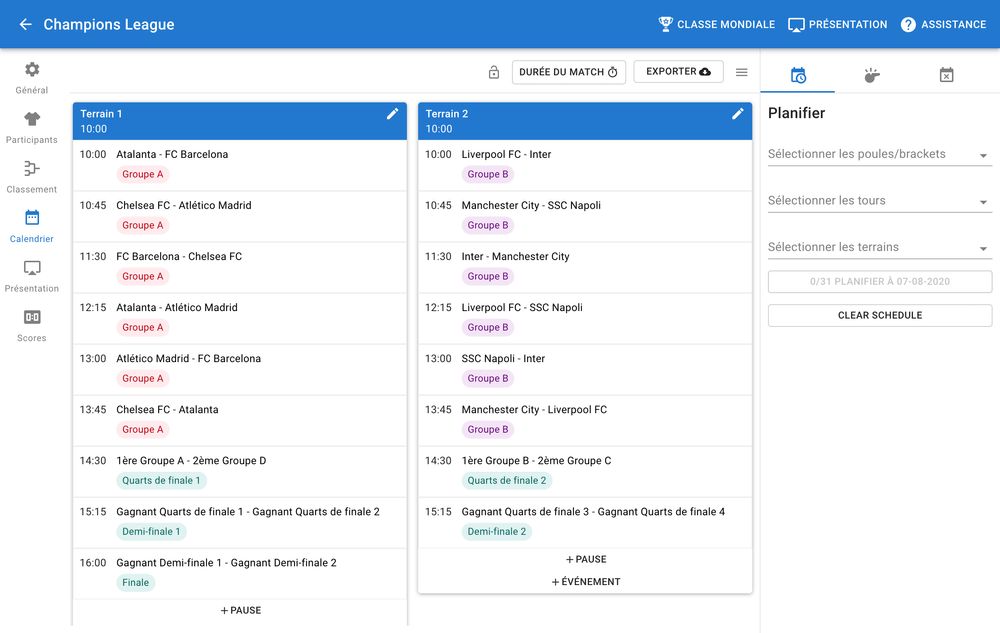Select Inter - Manchester City match
This screenshot has width=1000, height=633.
coord(585,268)
